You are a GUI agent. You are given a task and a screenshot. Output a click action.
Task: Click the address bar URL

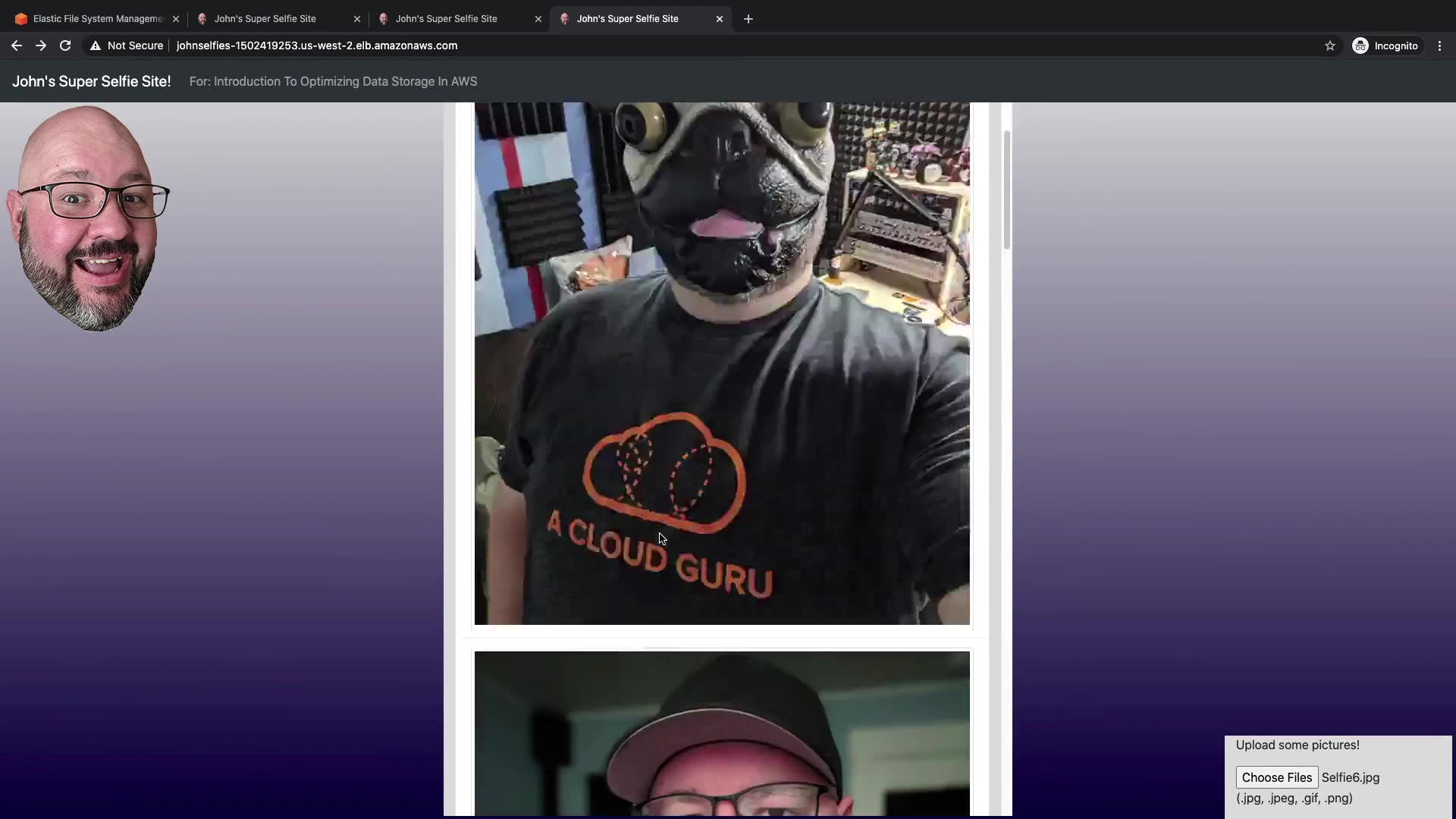[317, 45]
